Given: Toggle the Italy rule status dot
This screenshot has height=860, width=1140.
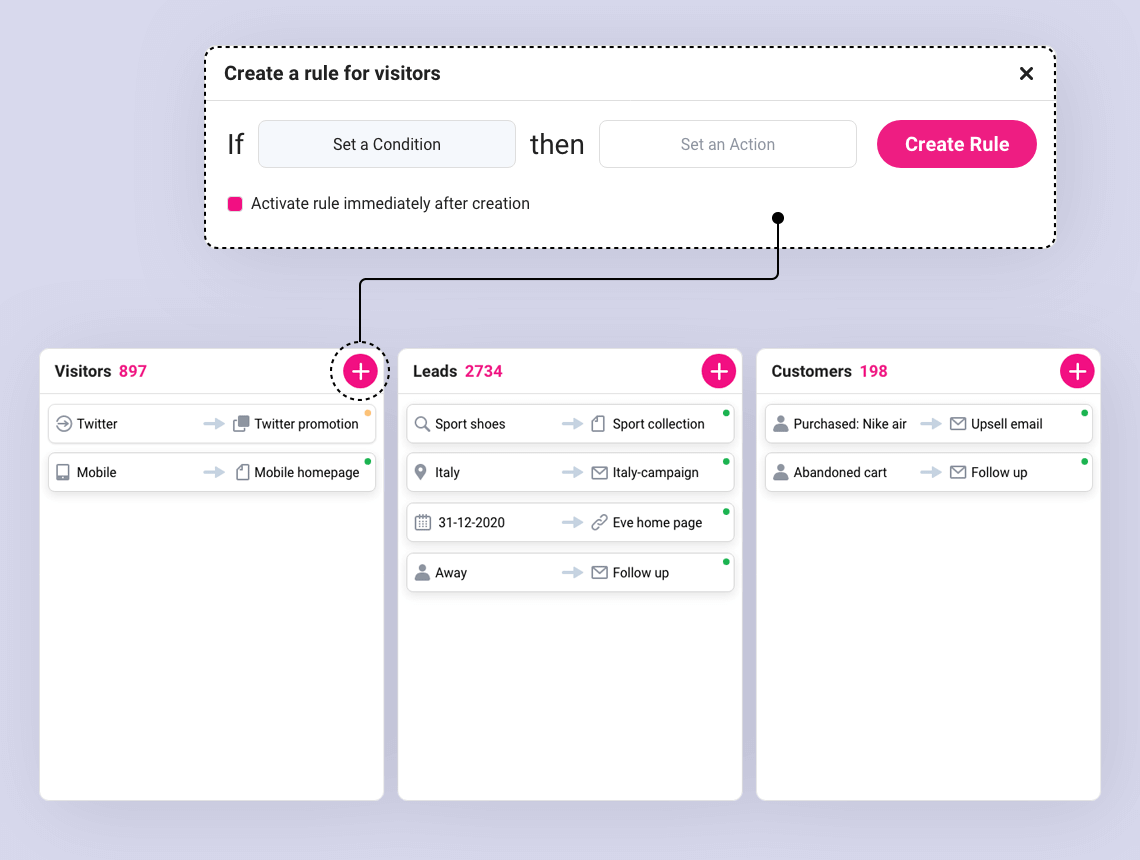Looking at the screenshot, I should 726,462.
